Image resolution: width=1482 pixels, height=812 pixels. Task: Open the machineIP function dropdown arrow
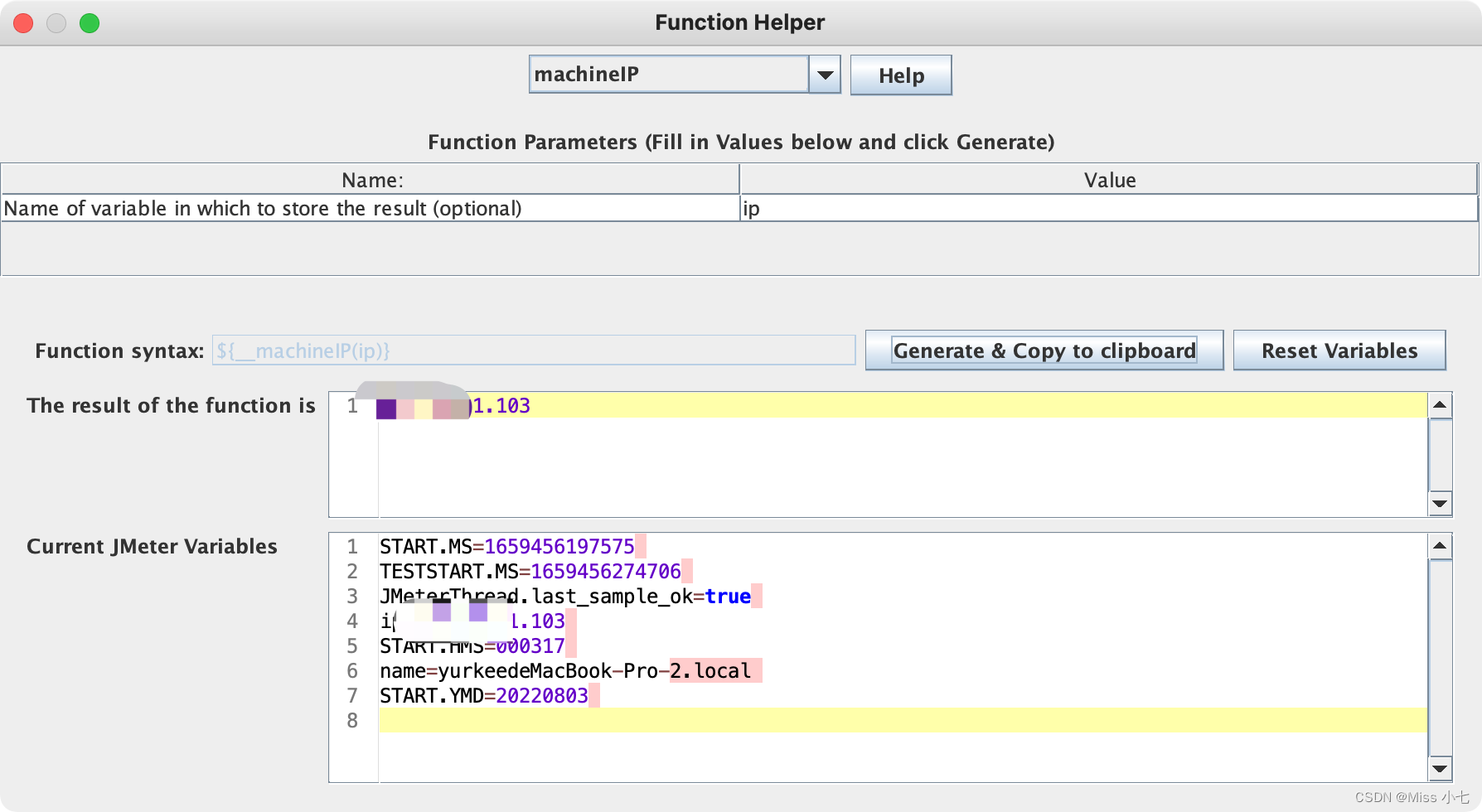point(825,75)
